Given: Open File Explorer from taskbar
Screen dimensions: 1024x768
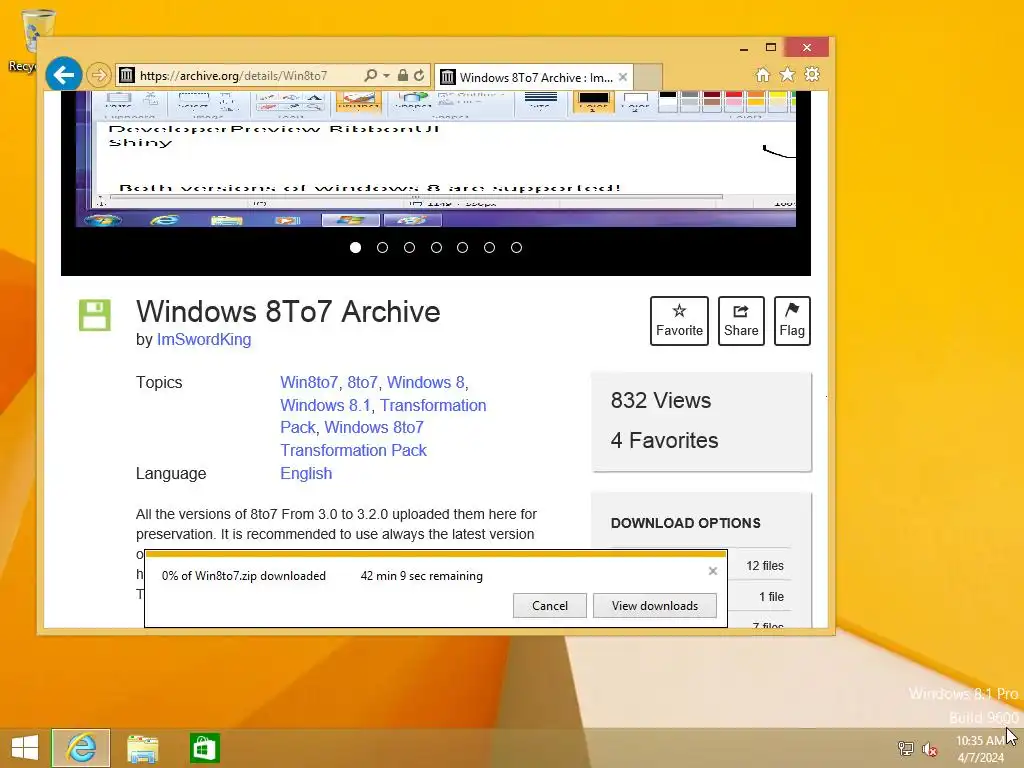Looking at the screenshot, I should (142, 748).
